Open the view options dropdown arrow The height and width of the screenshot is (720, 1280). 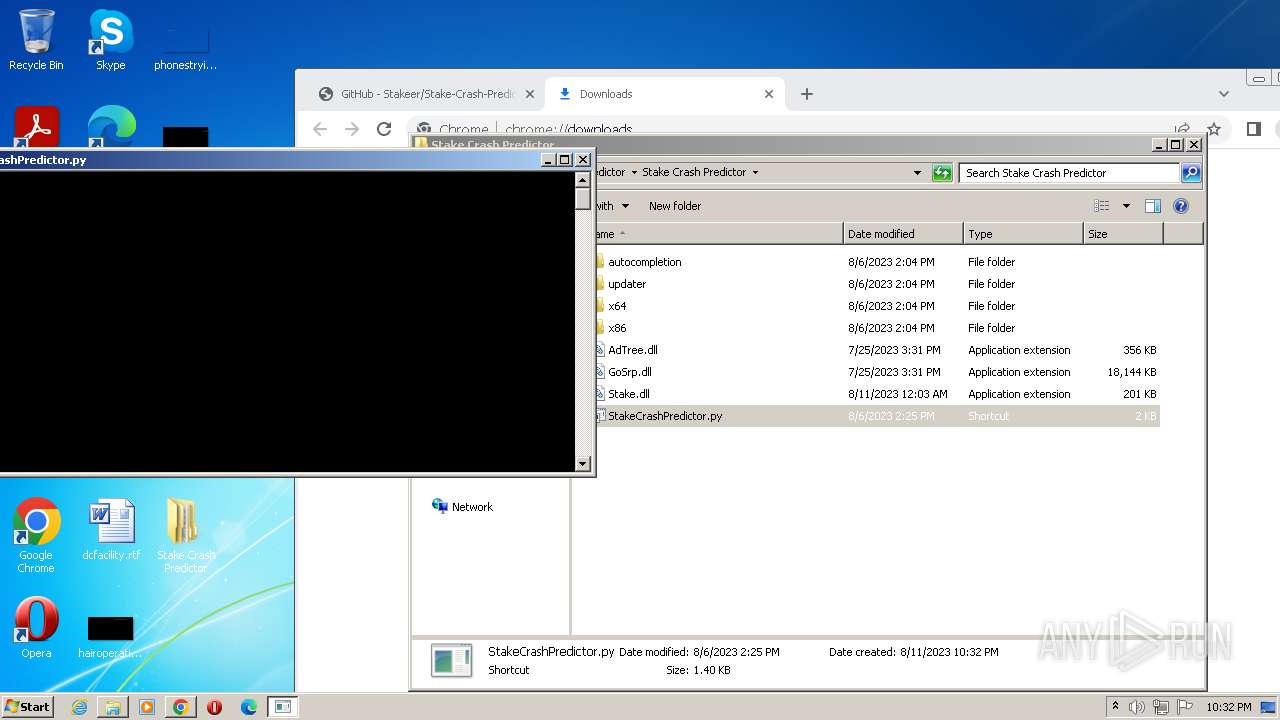coord(1126,206)
